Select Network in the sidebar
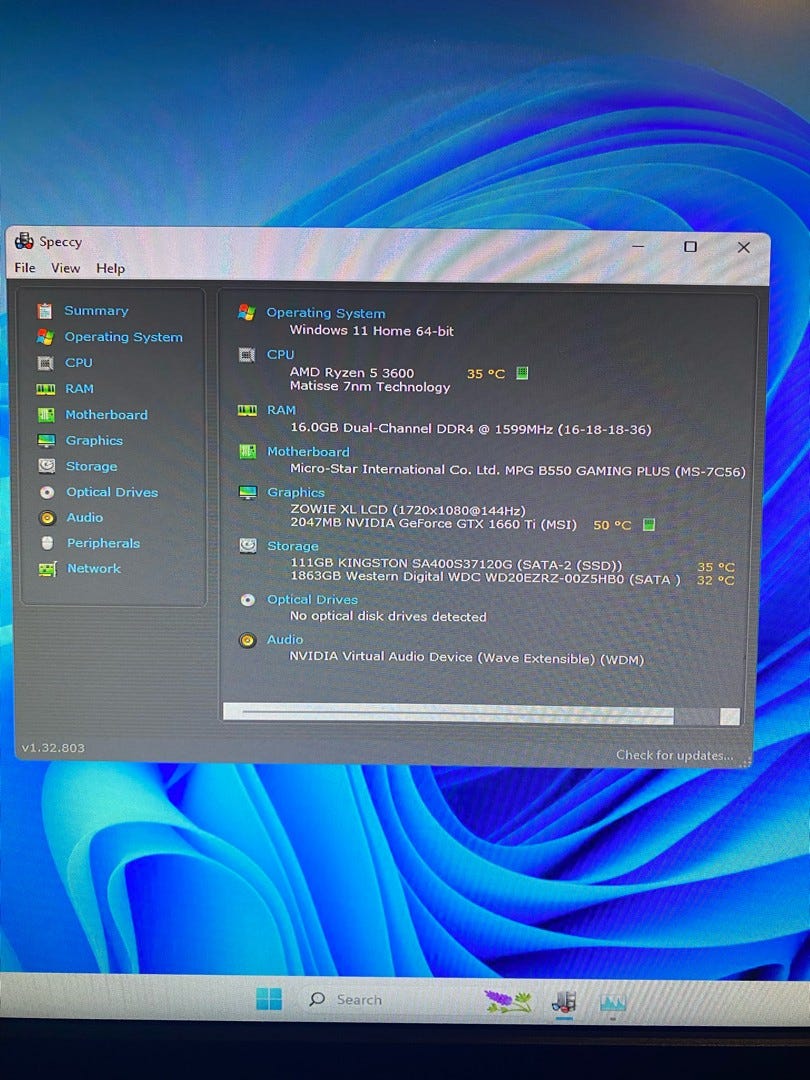This screenshot has height=1080, width=810. tap(94, 568)
